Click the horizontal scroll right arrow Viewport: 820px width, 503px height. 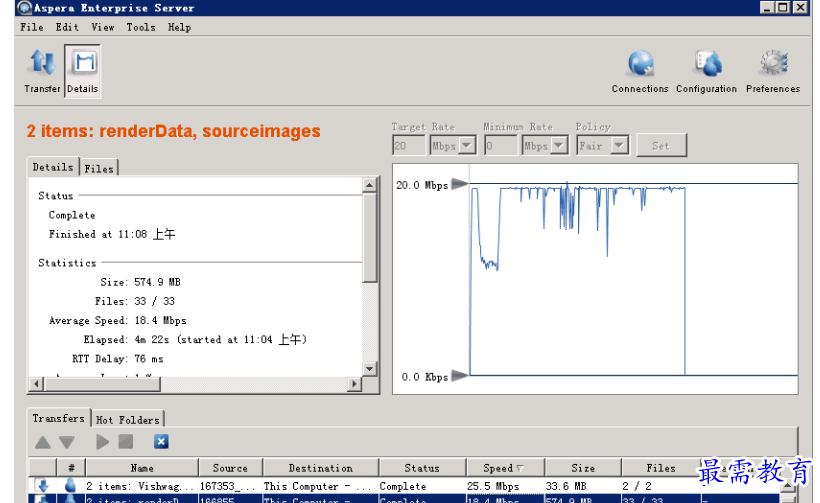[354, 384]
